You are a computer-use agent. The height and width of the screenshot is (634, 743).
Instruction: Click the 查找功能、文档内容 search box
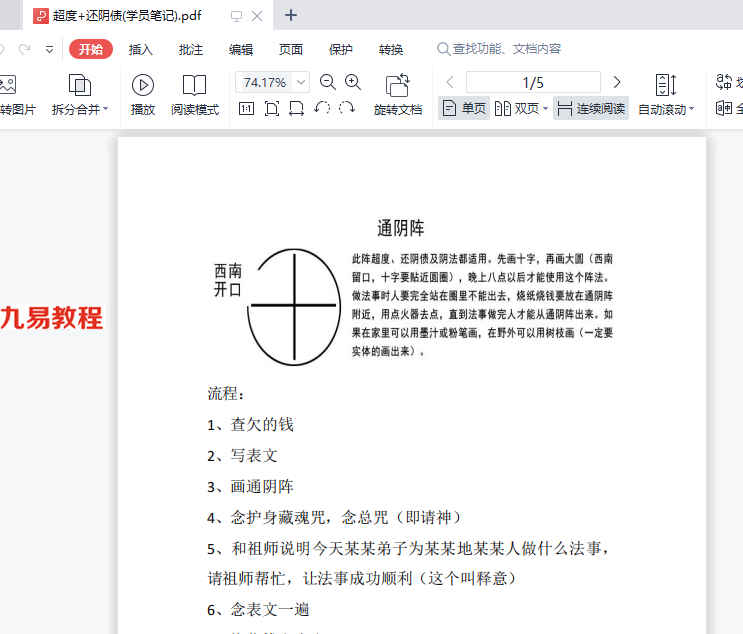tap(498, 49)
